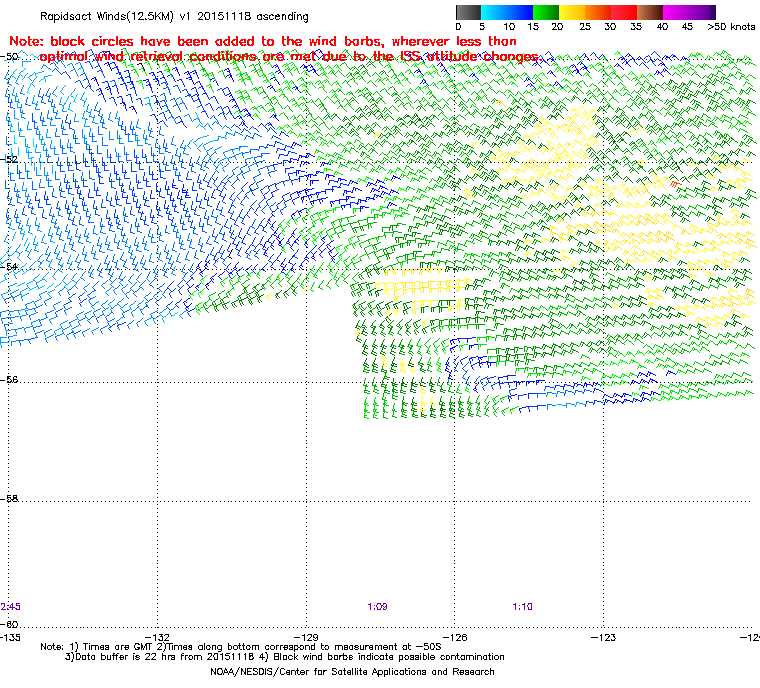Click the lone red wind barb near -52 latitude
The height and width of the screenshot is (688, 760).
[675, 184]
